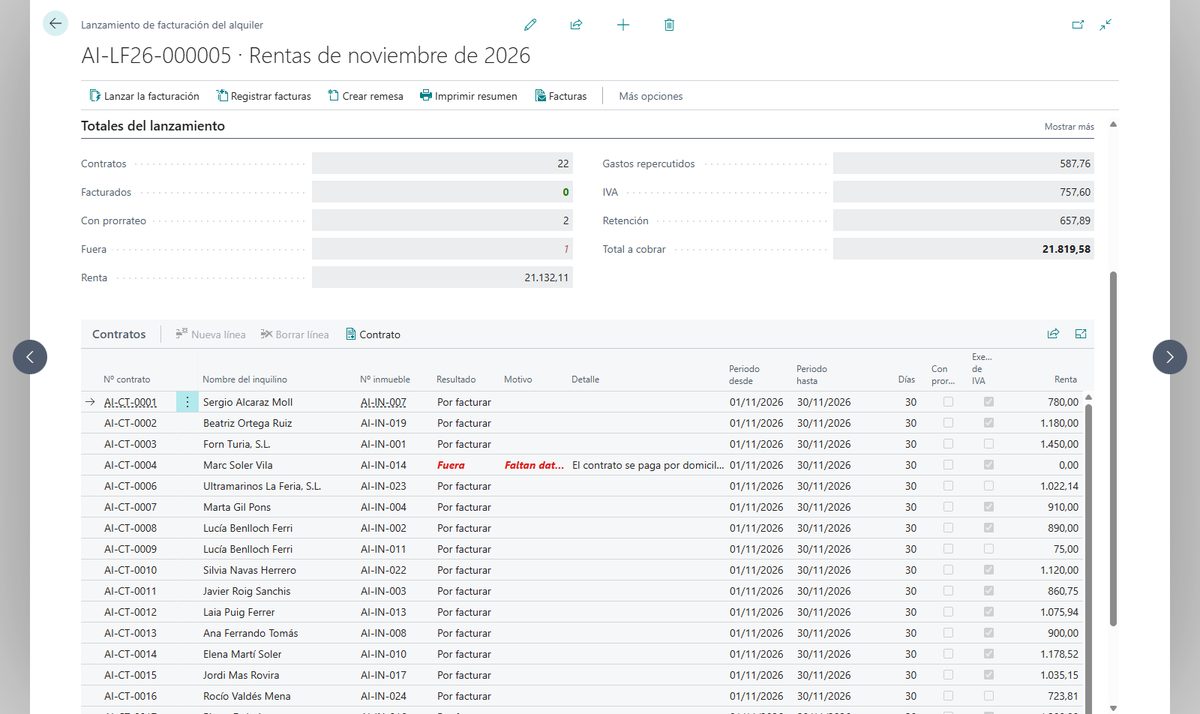Add a new record with the plus icon

pyautogui.click(x=623, y=25)
